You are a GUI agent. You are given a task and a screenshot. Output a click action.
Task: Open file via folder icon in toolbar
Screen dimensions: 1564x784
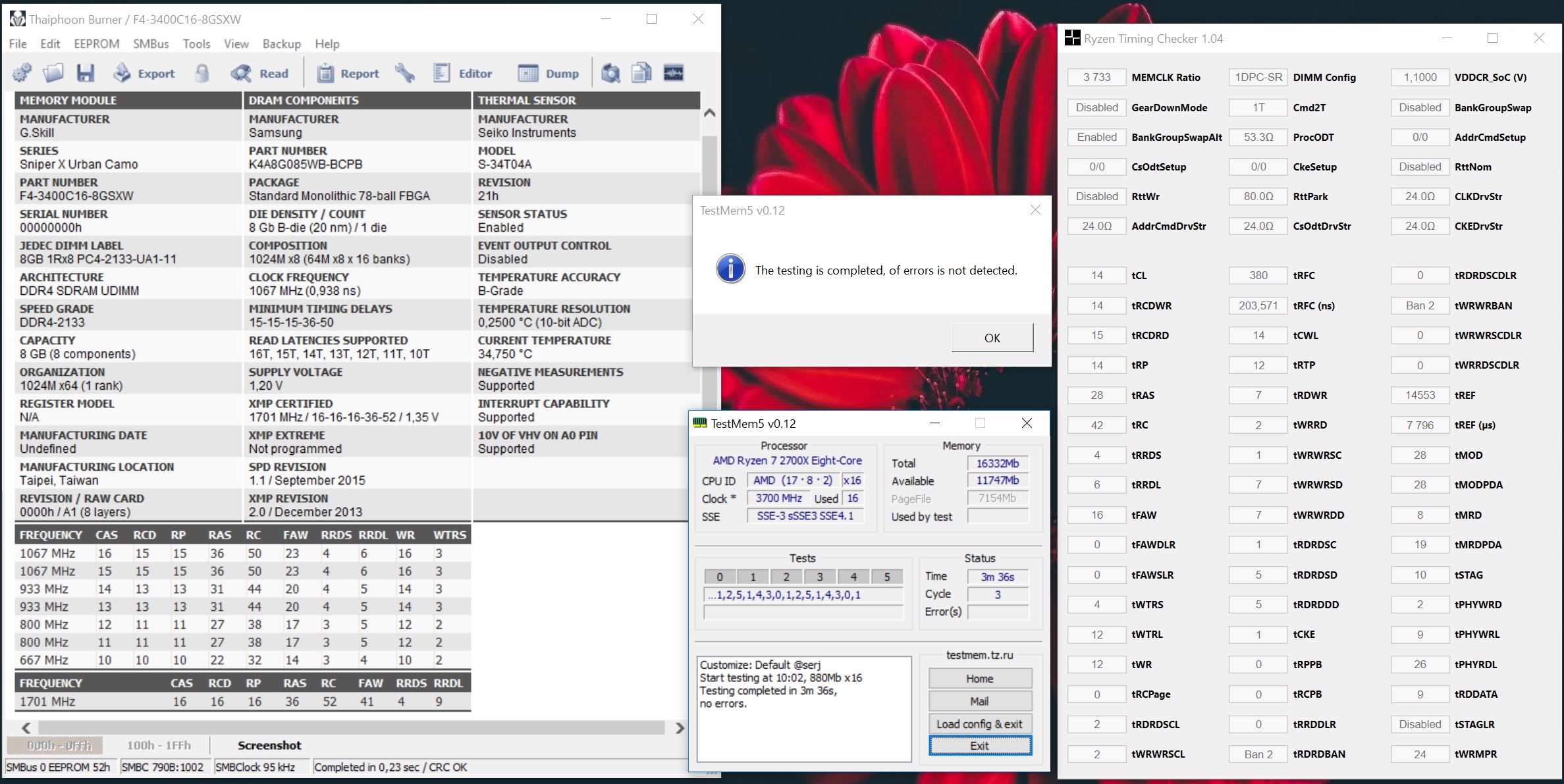(54, 73)
